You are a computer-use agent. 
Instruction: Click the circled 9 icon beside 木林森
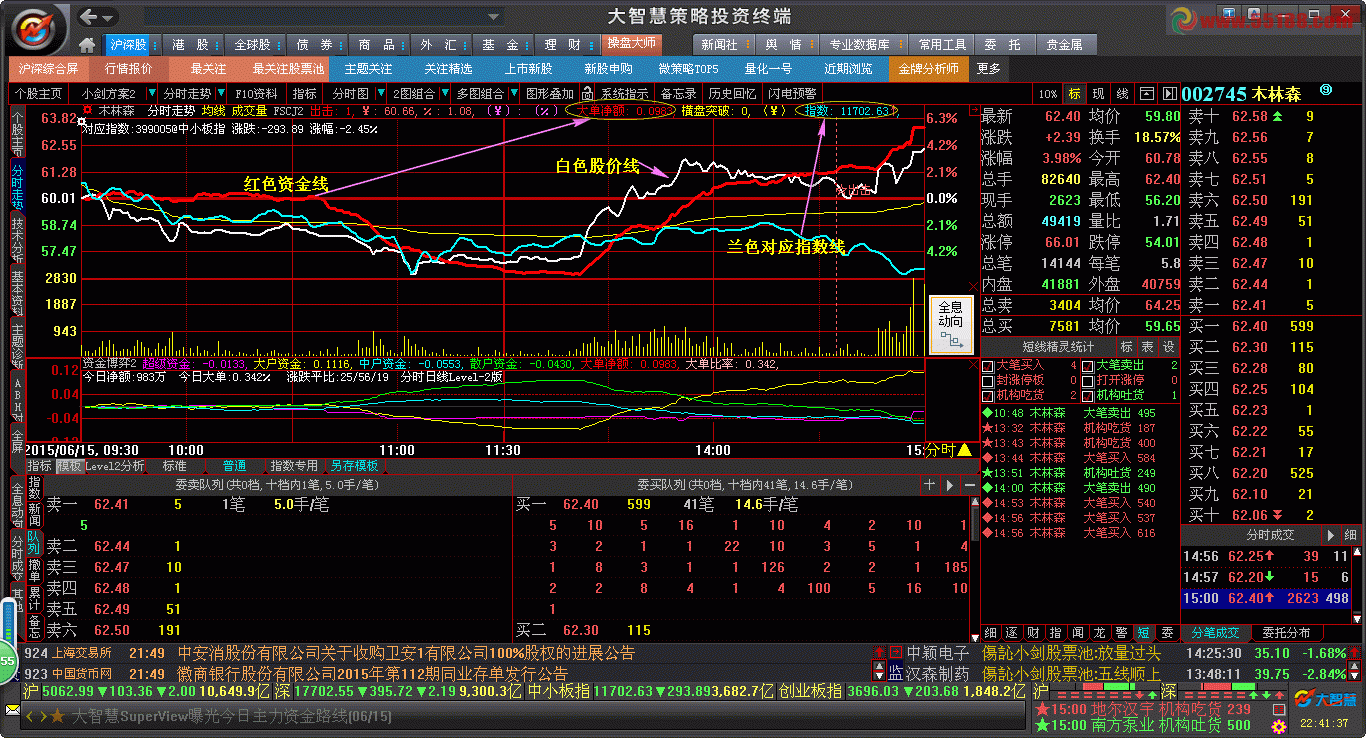click(x=1326, y=91)
